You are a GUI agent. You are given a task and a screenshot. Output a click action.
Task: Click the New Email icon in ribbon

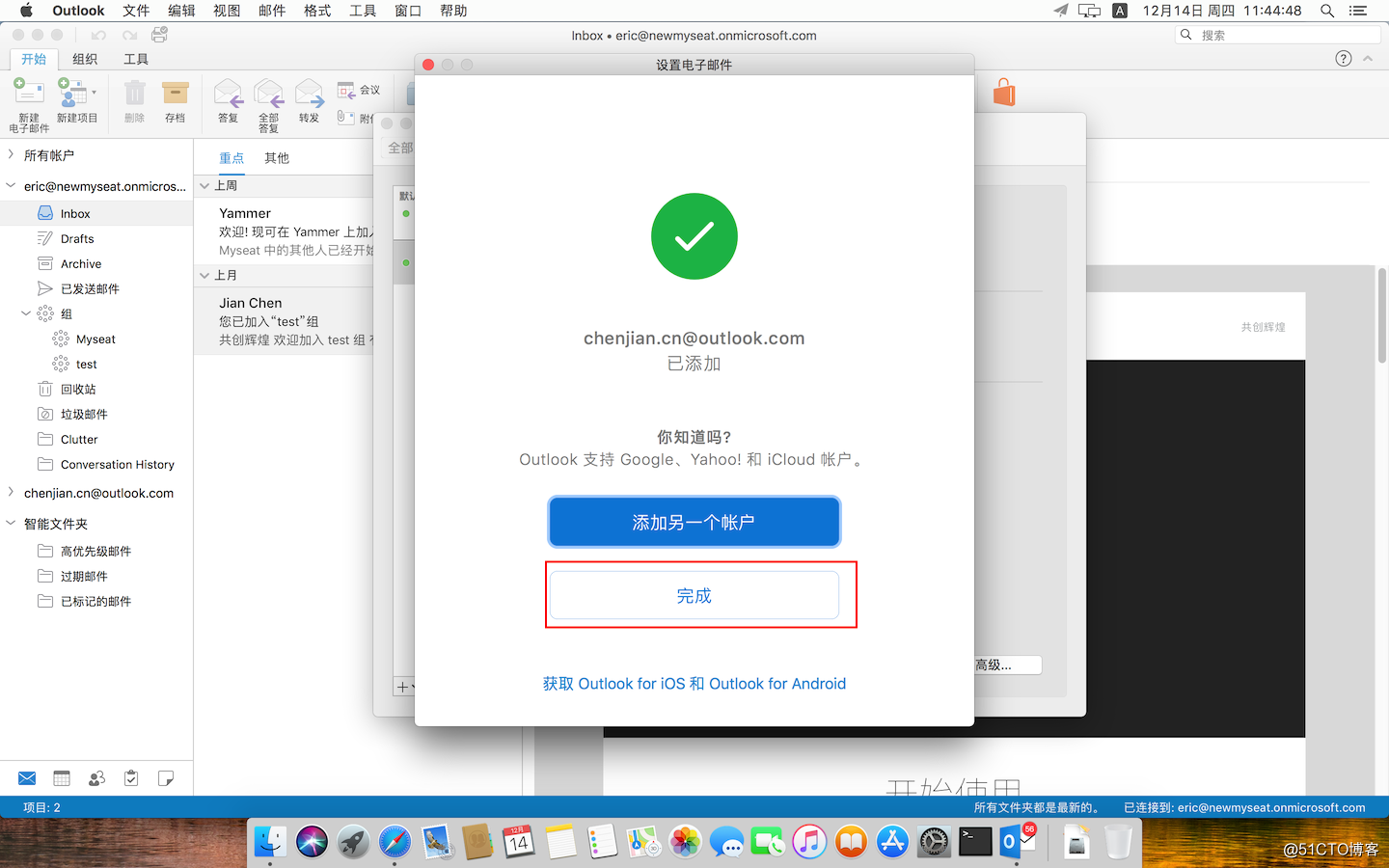(28, 93)
